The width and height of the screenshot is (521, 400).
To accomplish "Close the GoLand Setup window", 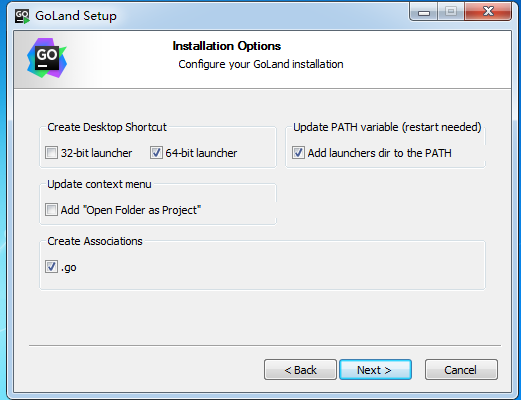I will pos(488,12).
